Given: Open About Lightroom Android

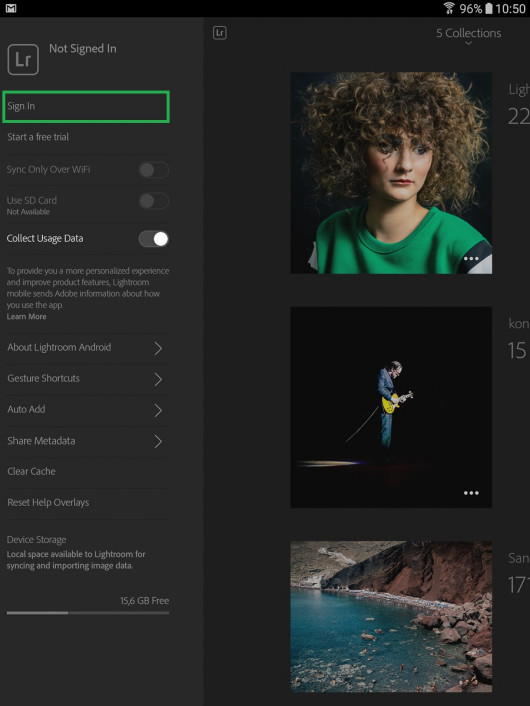Looking at the screenshot, I should pos(86,348).
